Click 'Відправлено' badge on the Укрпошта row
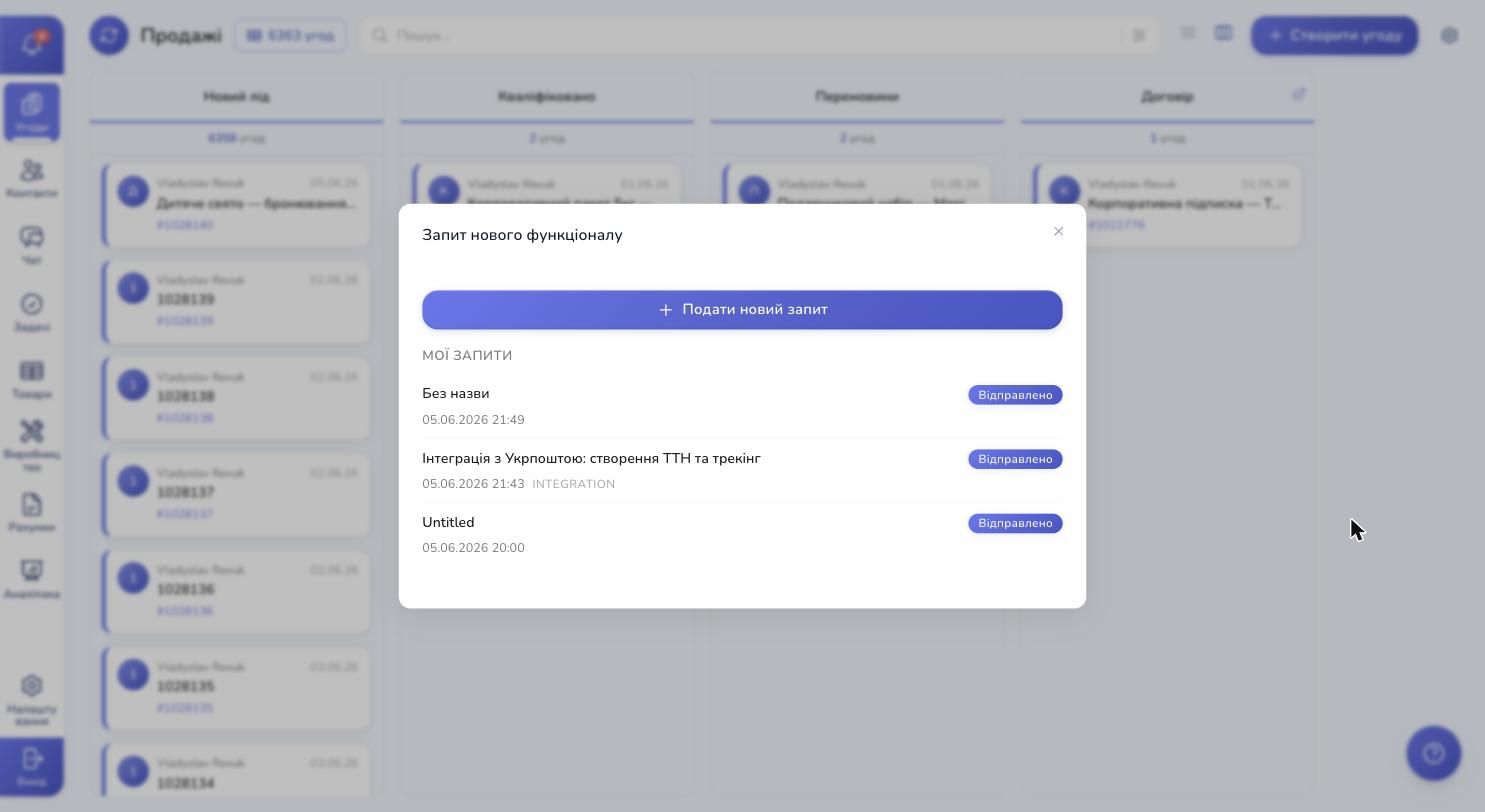 (x=1015, y=459)
